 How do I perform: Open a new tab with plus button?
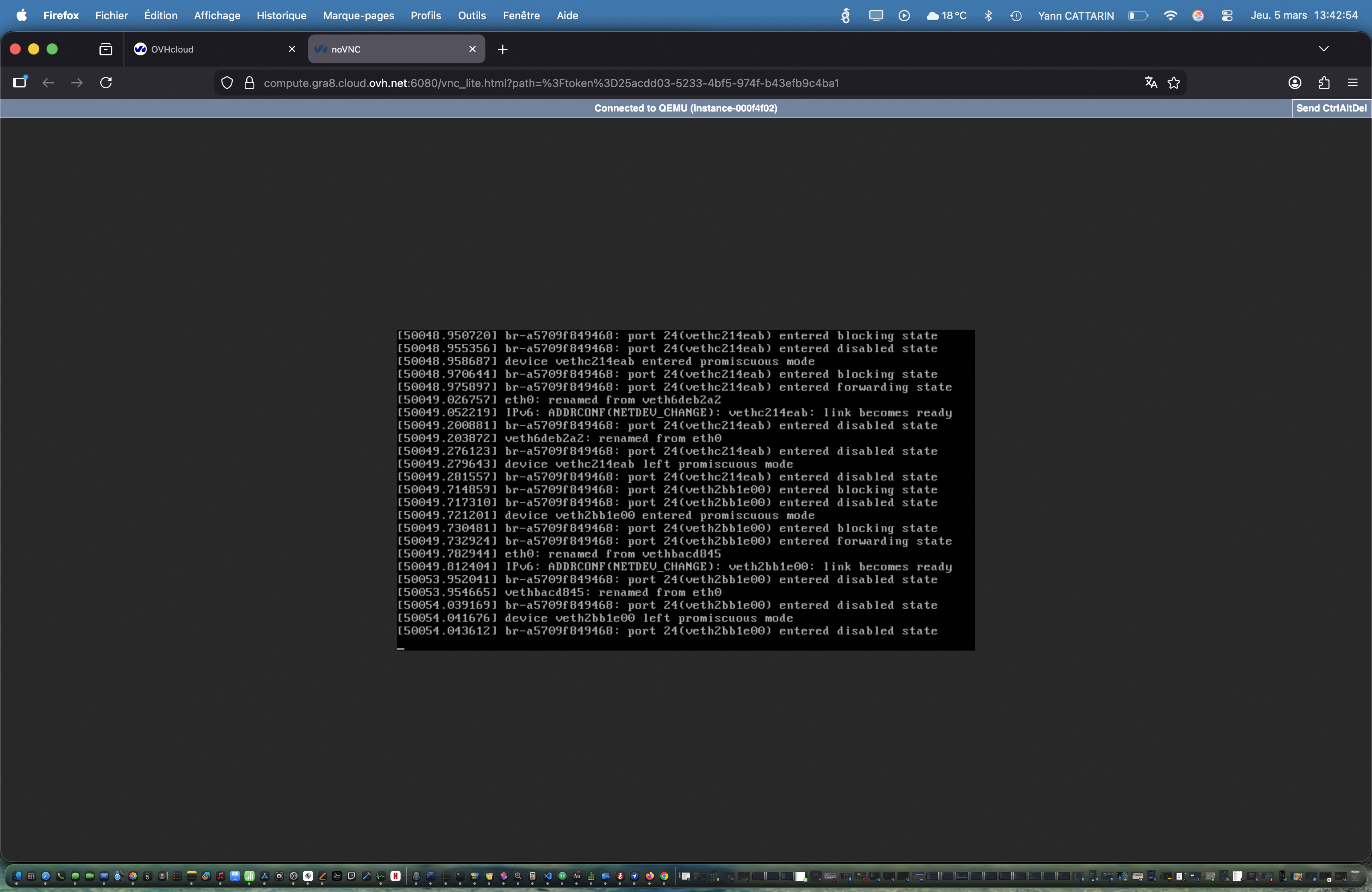pyautogui.click(x=503, y=50)
